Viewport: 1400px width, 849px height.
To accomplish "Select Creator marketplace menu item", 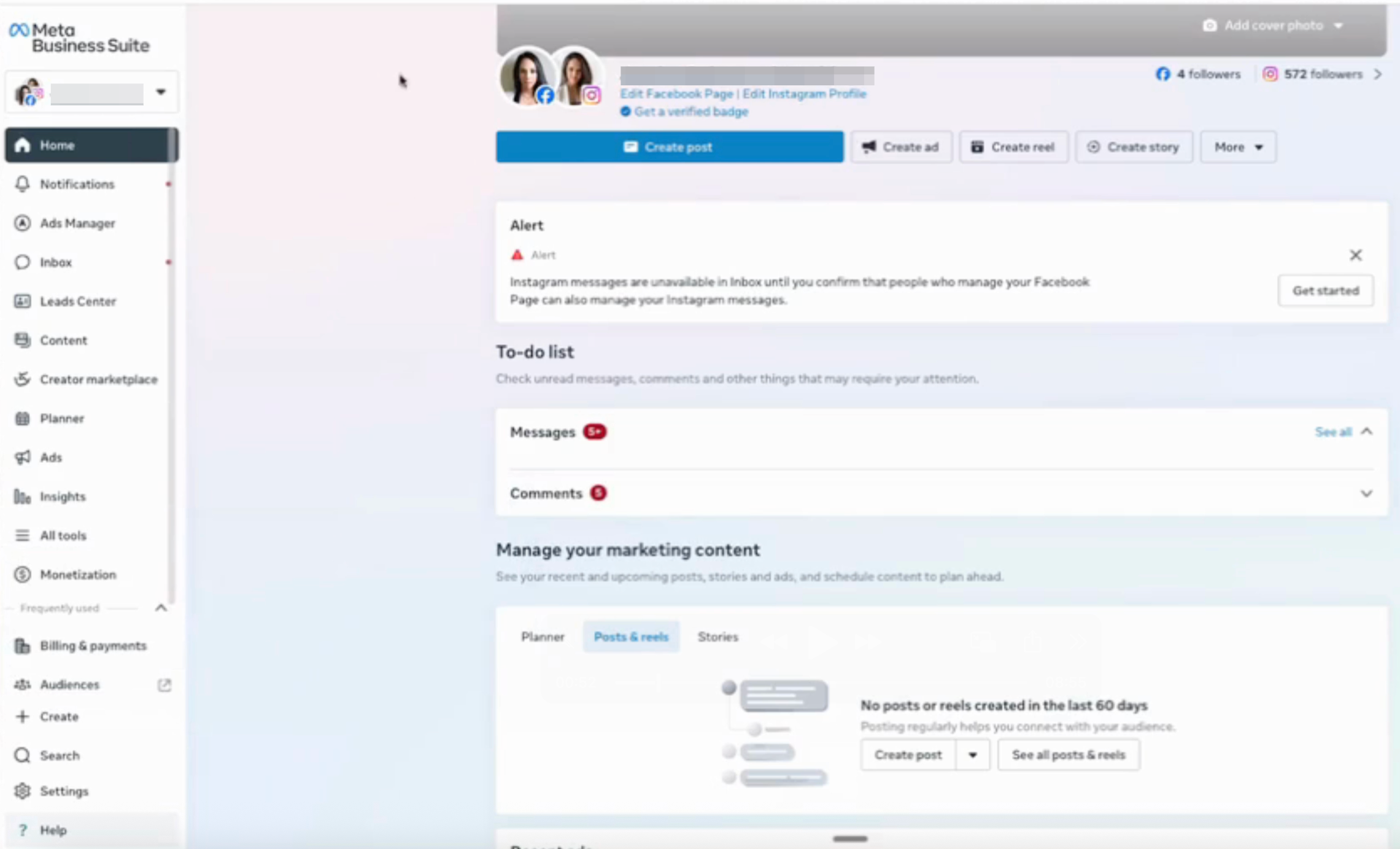I will click(91, 379).
